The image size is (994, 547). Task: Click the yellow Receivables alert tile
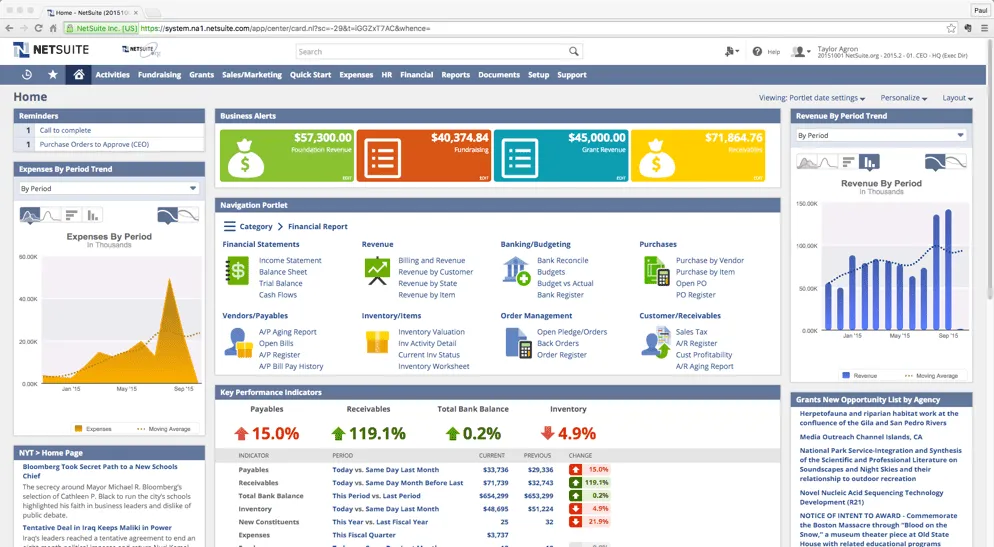(698, 156)
